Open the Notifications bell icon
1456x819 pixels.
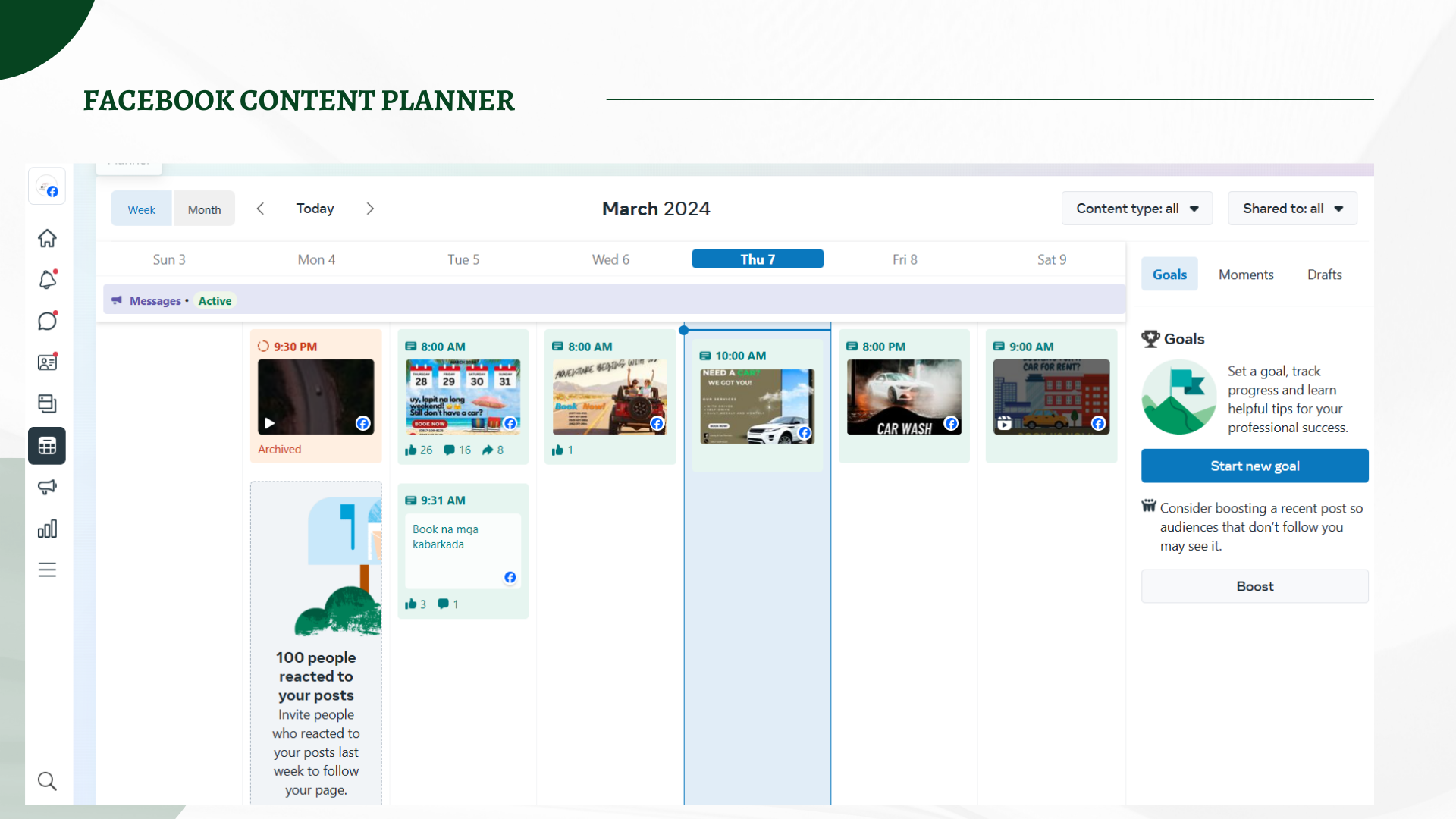(x=47, y=280)
